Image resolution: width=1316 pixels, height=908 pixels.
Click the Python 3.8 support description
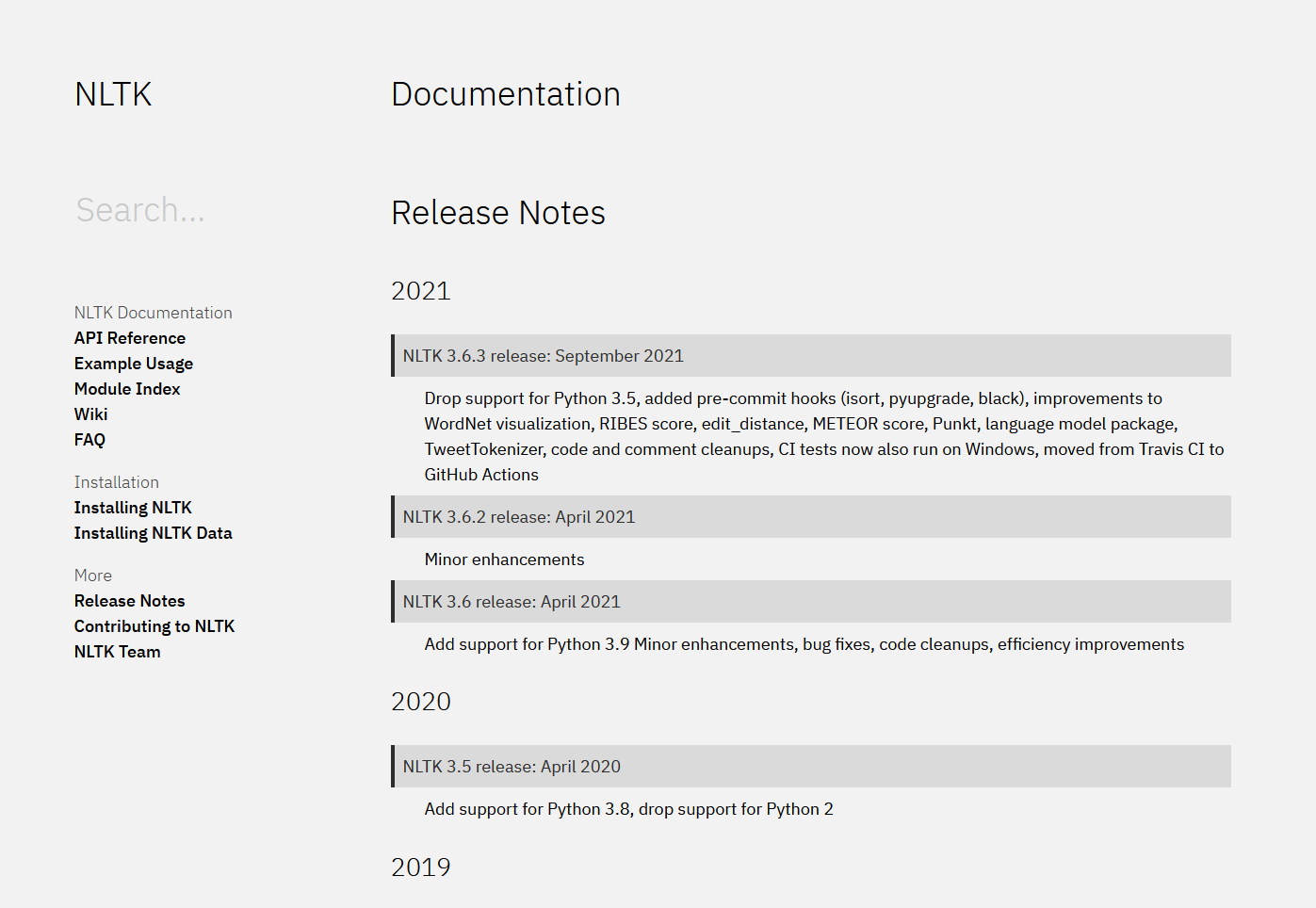tap(628, 809)
